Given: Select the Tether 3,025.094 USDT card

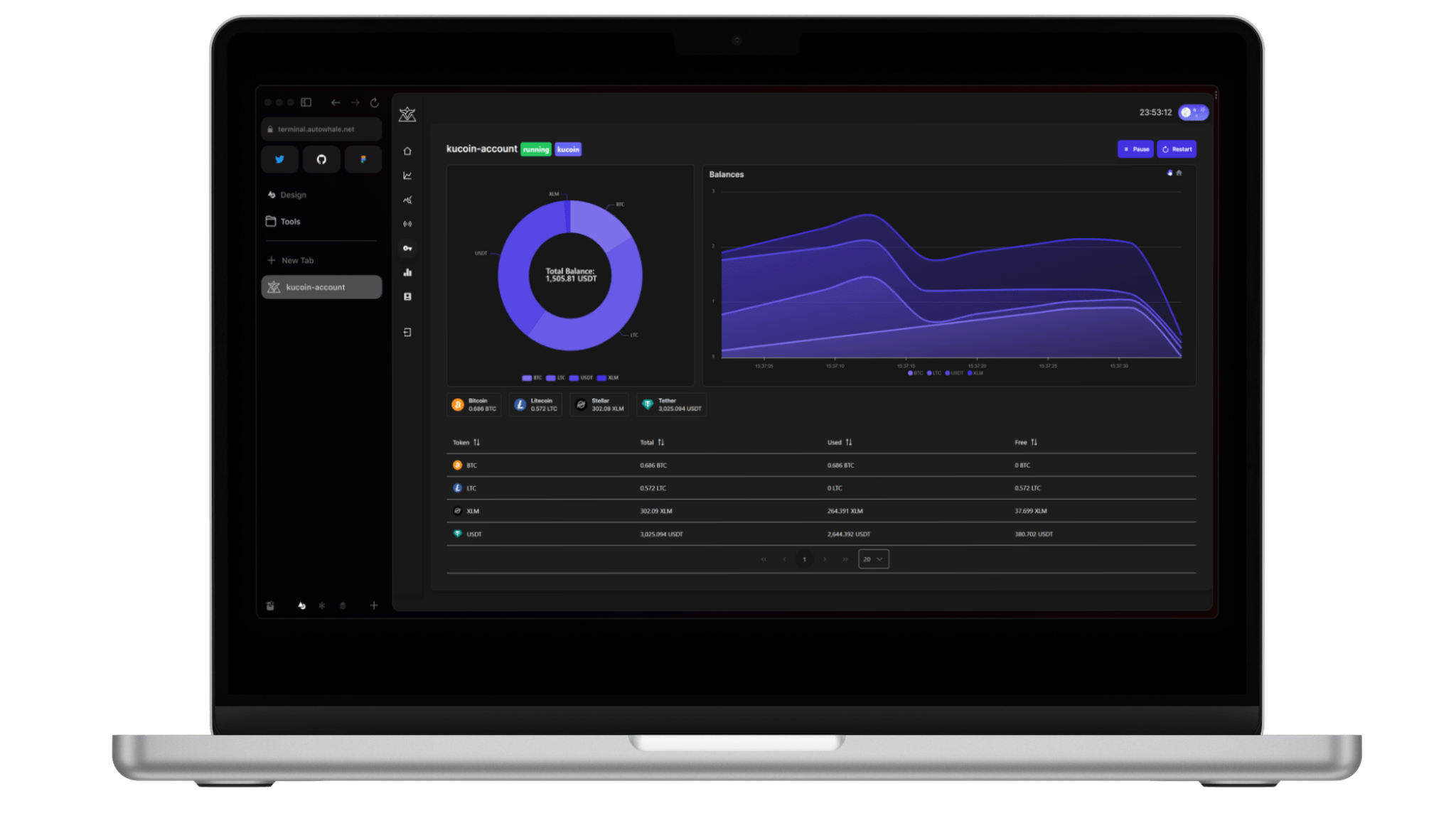Looking at the screenshot, I should pyautogui.click(x=672, y=405).
